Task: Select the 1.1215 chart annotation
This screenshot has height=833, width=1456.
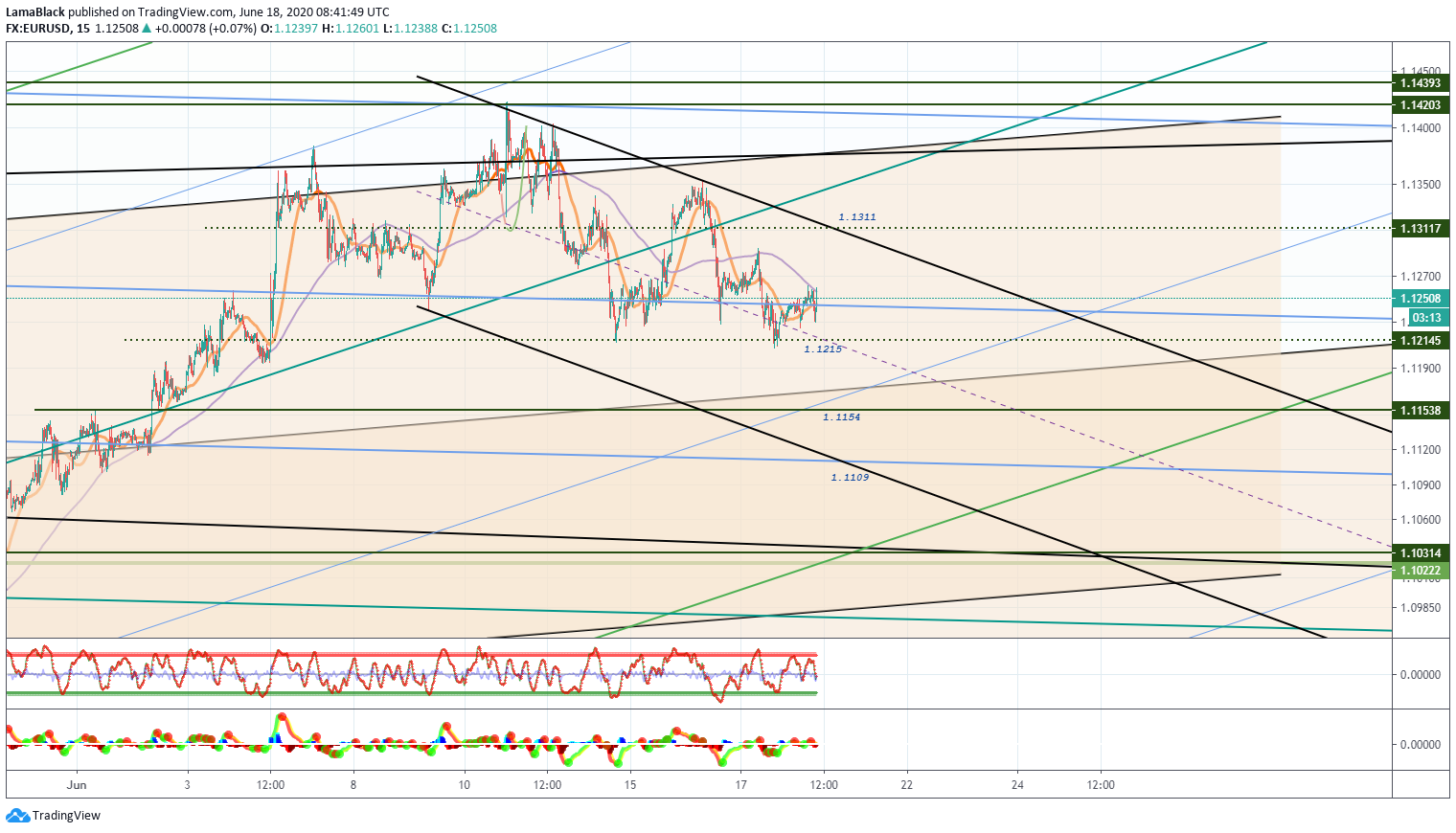Action: (x=823, y=349)
